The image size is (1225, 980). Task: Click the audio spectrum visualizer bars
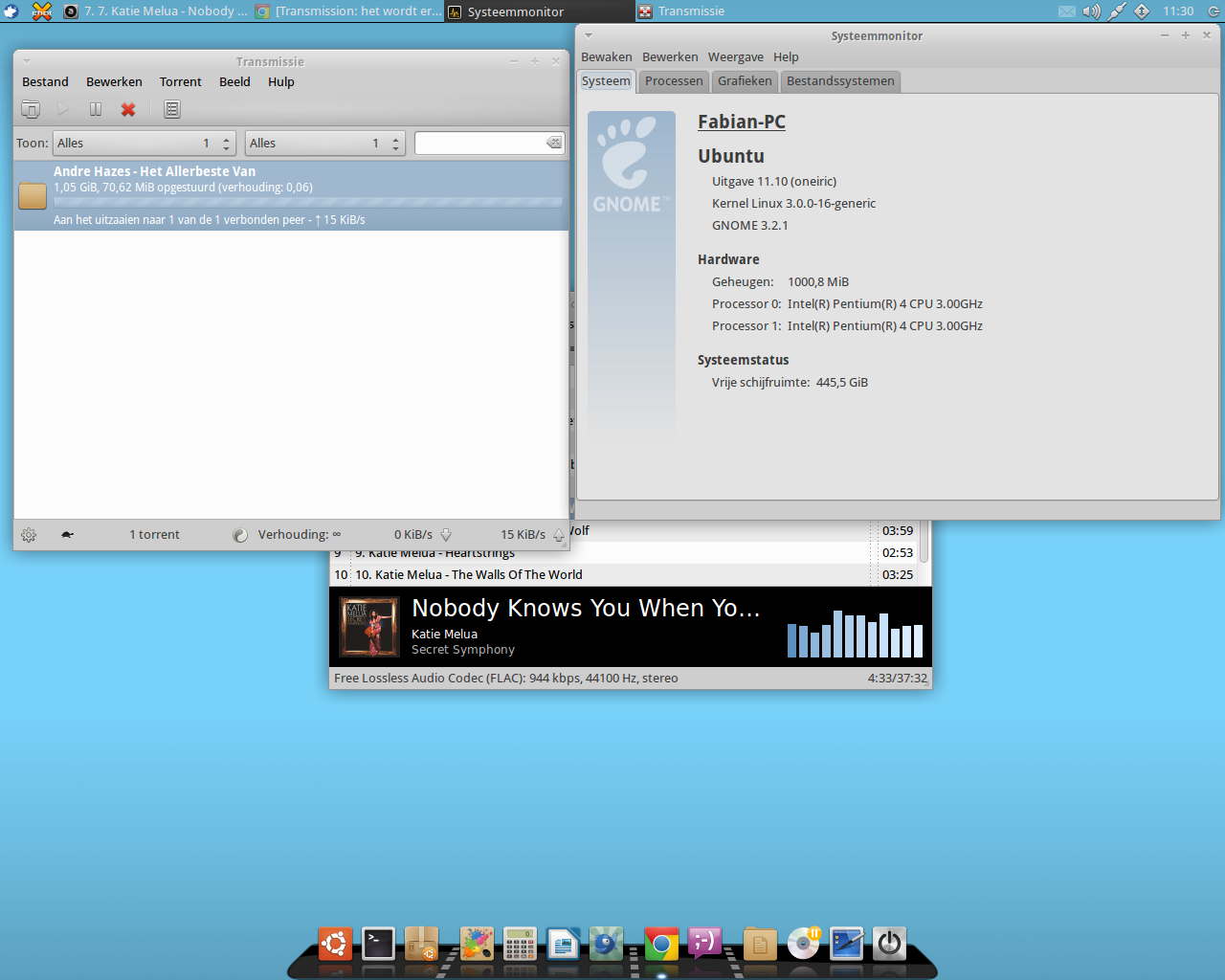(x=855, y=634)
